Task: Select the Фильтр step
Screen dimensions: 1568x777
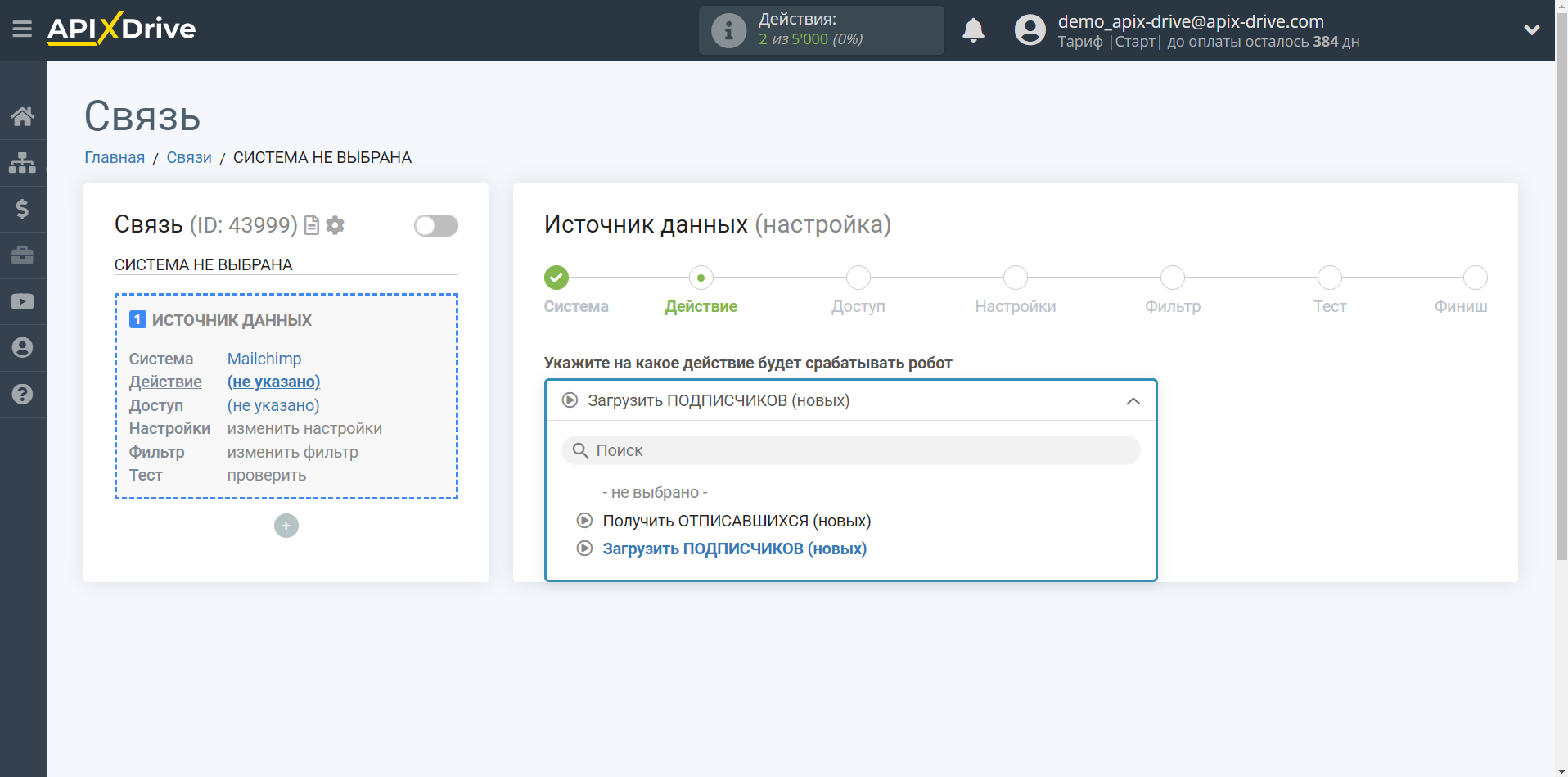Action: coord(1173,278)
